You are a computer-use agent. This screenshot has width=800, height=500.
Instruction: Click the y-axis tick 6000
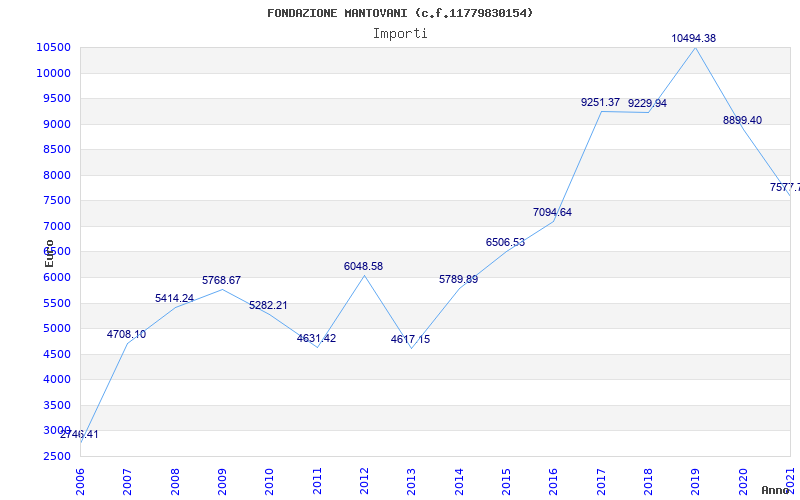[x=56, y=277]
